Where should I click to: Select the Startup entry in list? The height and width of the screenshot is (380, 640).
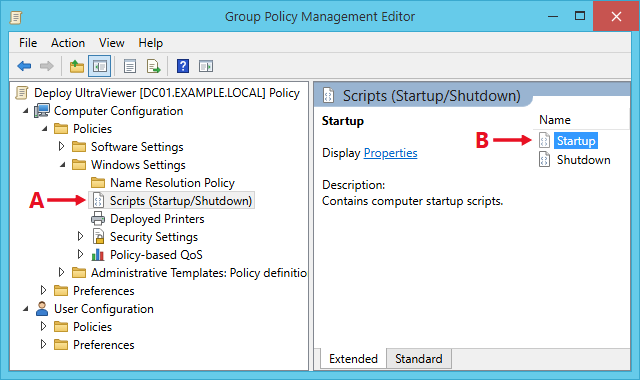pos(576,140)
